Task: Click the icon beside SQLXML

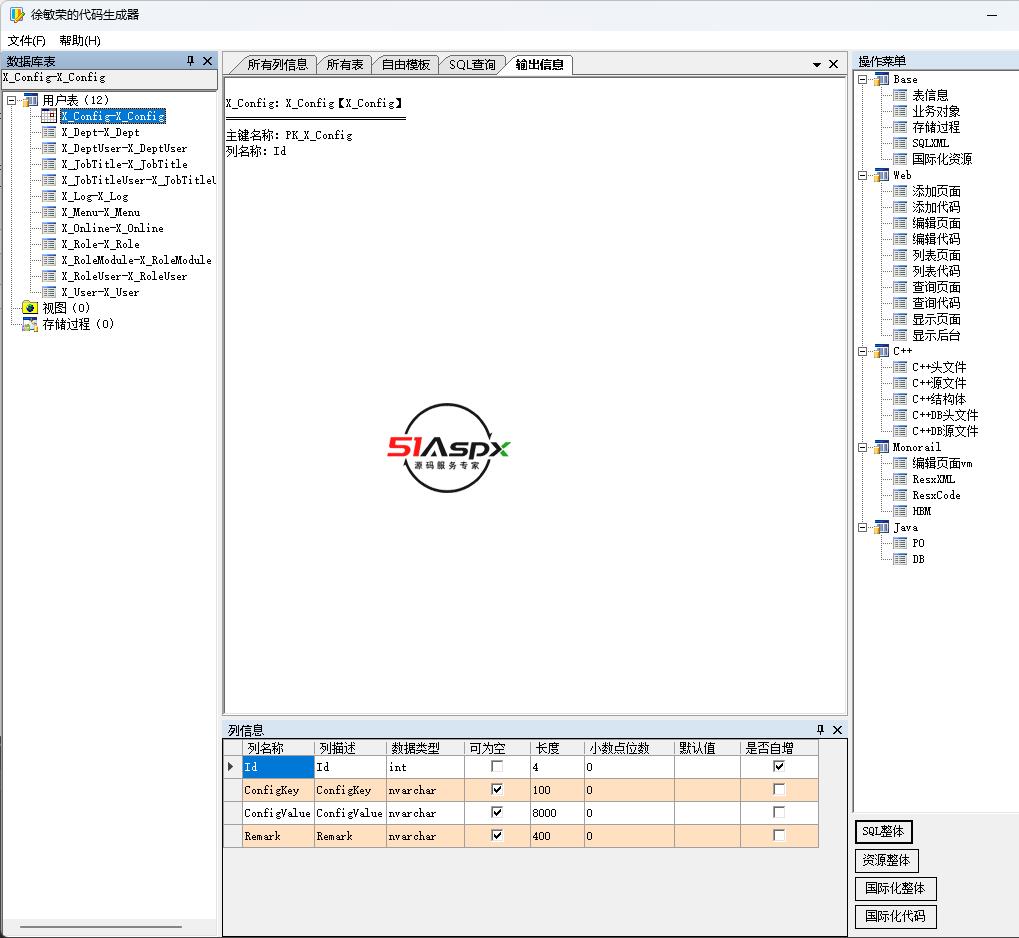Action: tap(899, 143)
